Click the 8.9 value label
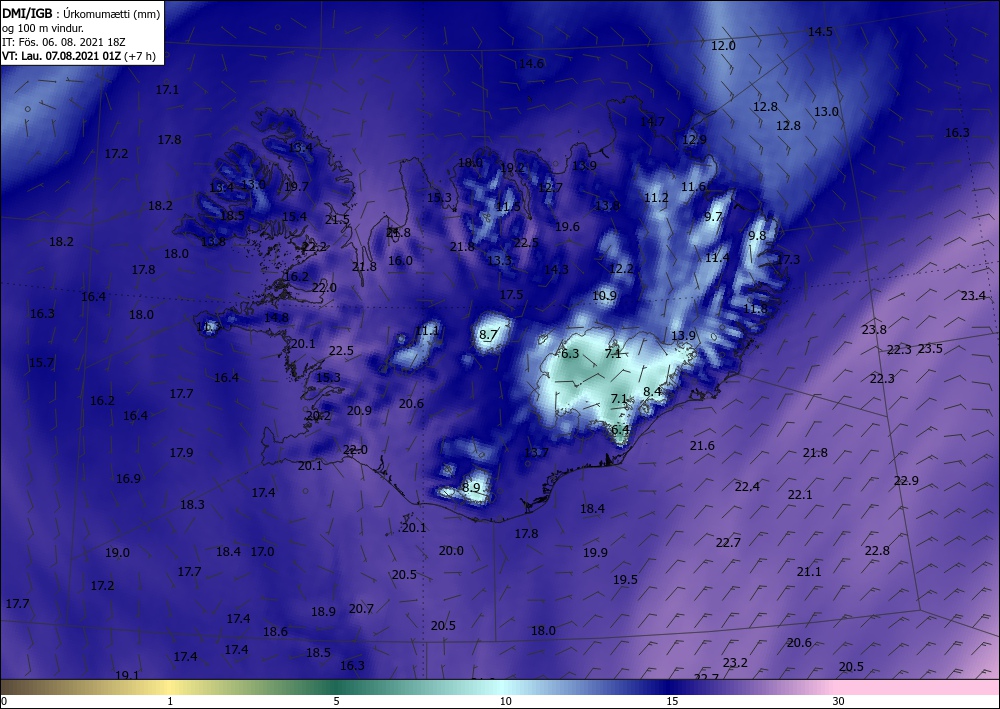The width and height of the screenshot is (1000, 709). 471,487
